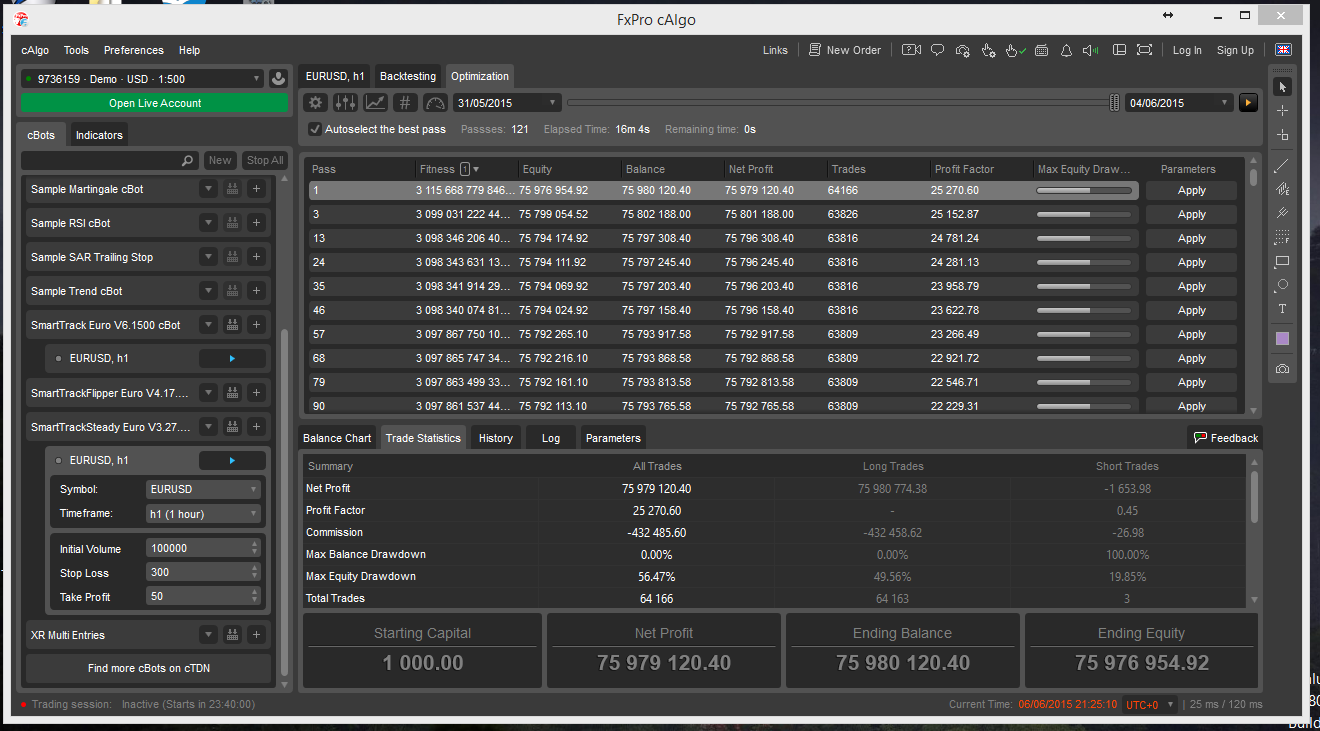Switch to the Backtesting tab
Image resolution: width=1320 pixels, height=731 pixels.
pyautogui.click(x=408, y=76)
